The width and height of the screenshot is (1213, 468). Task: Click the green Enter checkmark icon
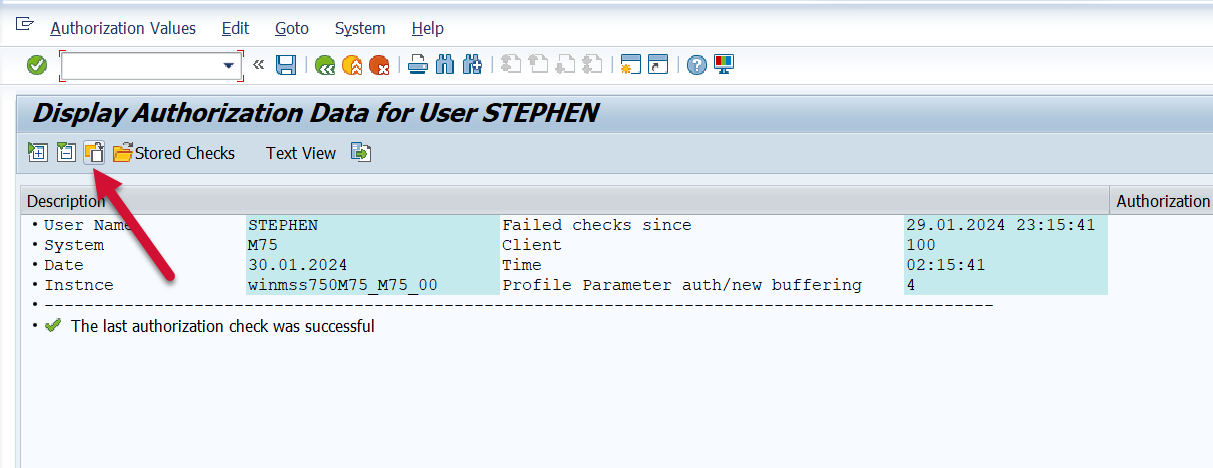coord(37,65)
